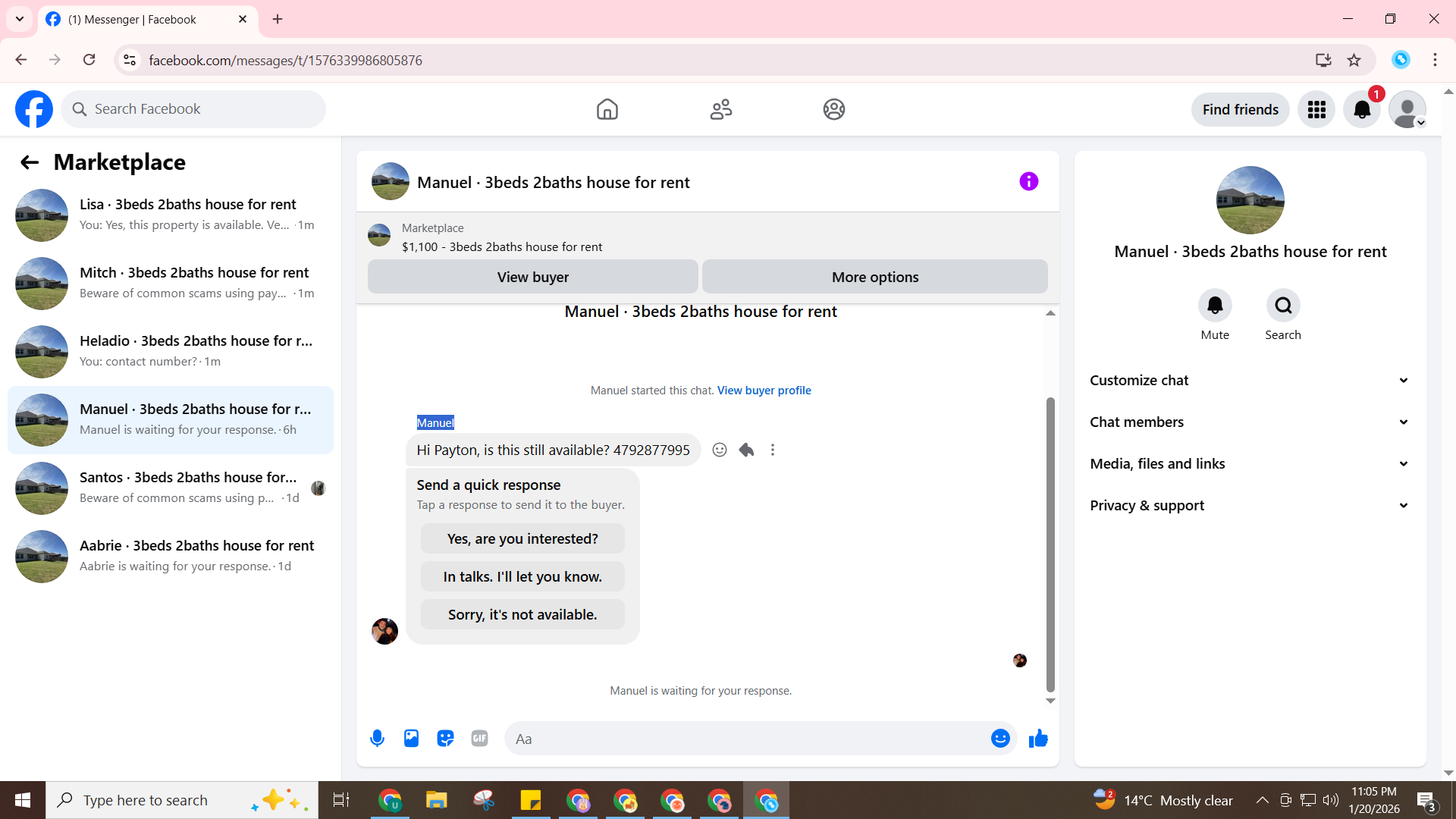Open the emoji picker in composer
The height and width of the screenshot is (819, 1456).
coord(1000,738)
